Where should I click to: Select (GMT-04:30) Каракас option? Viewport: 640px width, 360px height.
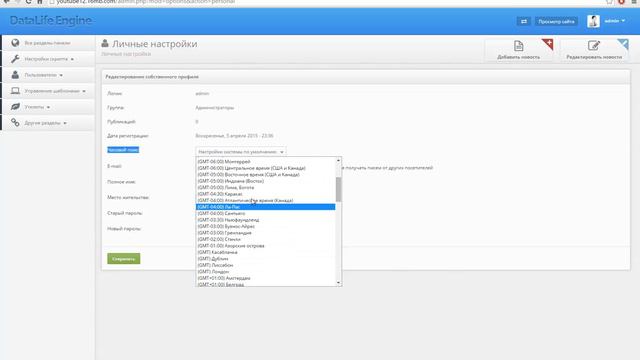265,194
